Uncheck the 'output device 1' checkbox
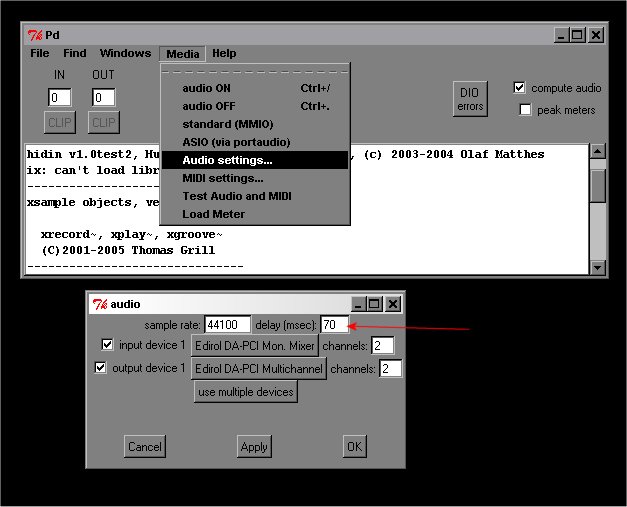This screenshot has width=627, height=507. [x=101, y=368]
